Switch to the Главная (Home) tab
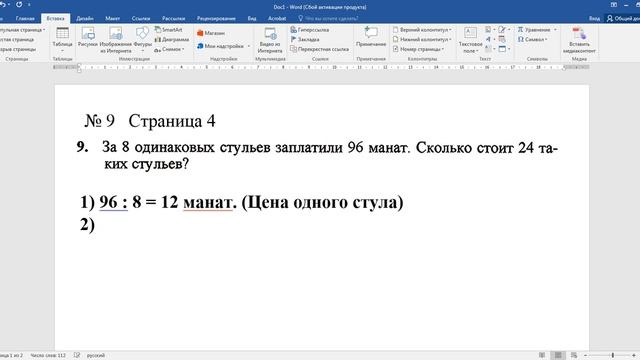Image resolution: width=640 pixels, height=360 pixels. click(x=25, y=18)
